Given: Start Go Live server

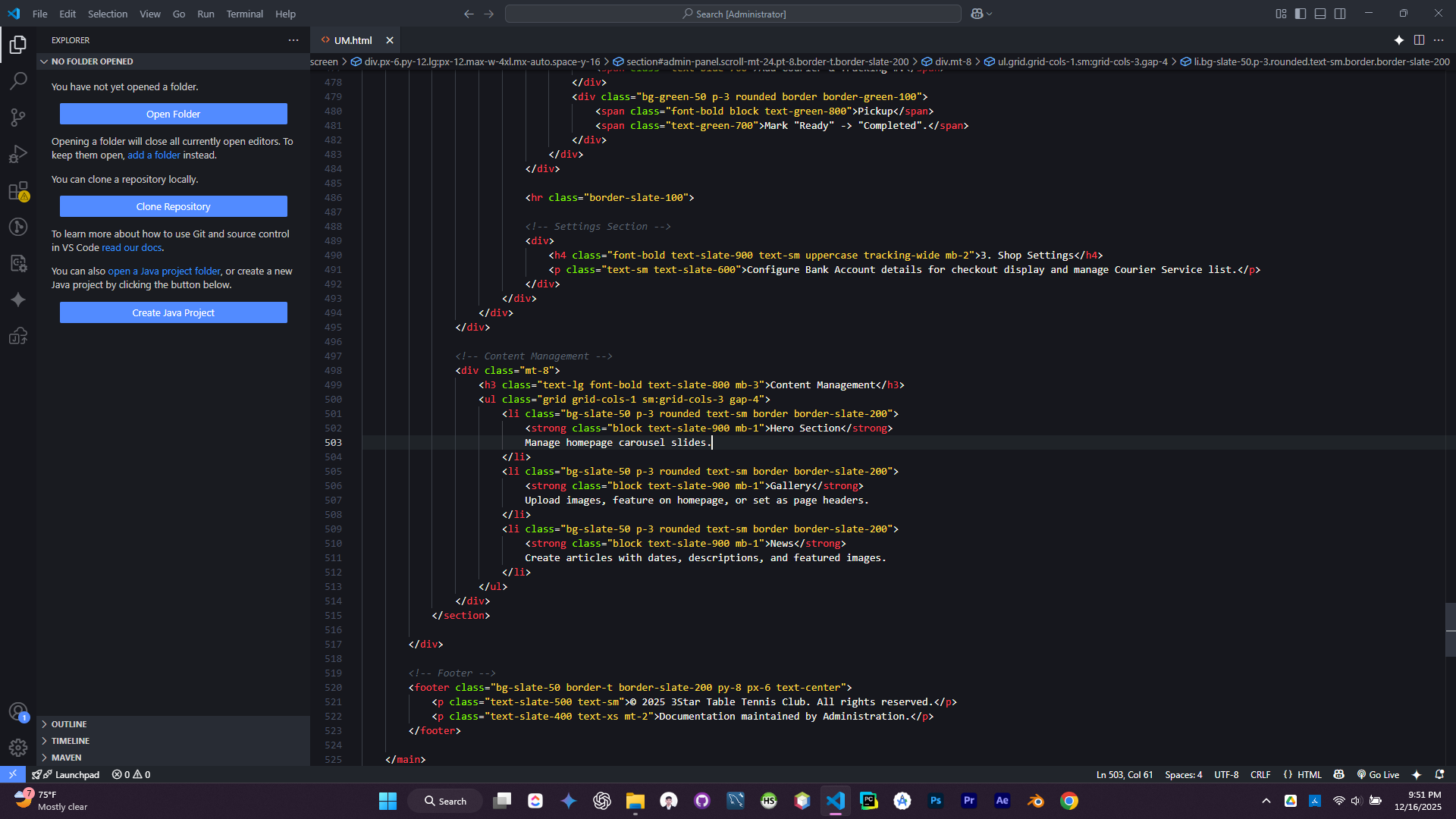Looking at the screenshot, I should pos(1378,774).
